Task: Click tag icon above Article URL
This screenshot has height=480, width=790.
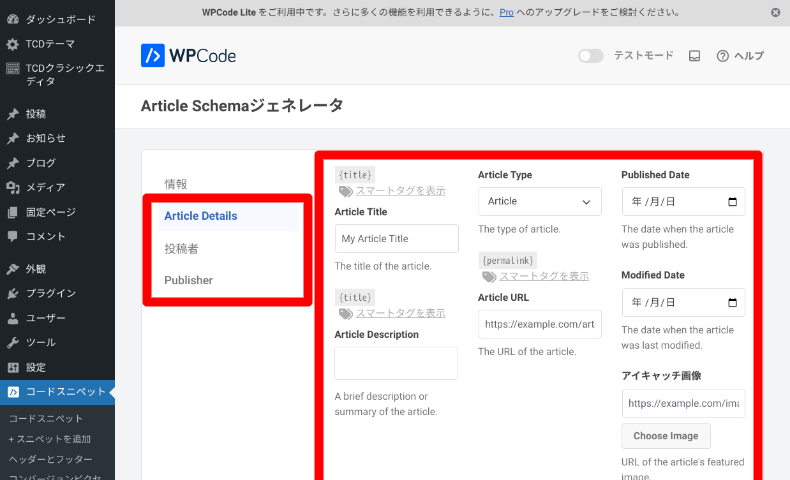Action: tap(489, 277)
